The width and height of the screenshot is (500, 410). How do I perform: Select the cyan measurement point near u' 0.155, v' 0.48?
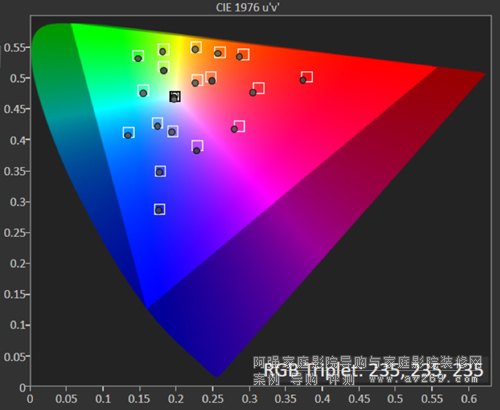(143, 93)
